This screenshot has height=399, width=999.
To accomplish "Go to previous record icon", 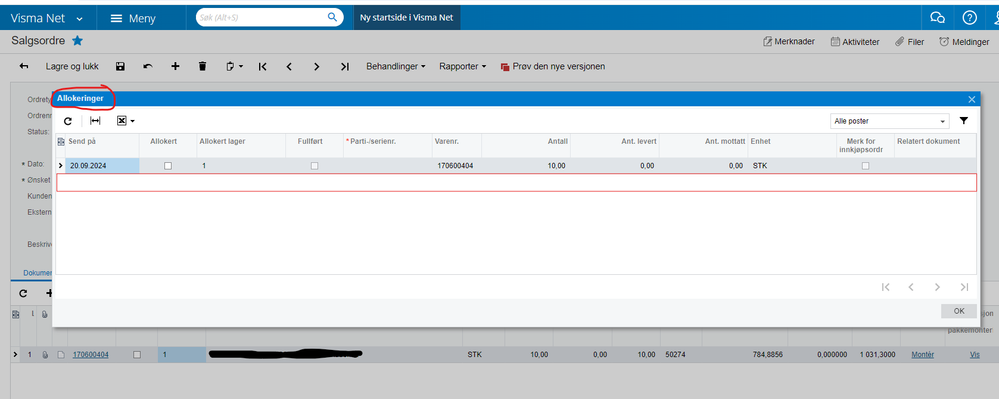I will [289, 66].
